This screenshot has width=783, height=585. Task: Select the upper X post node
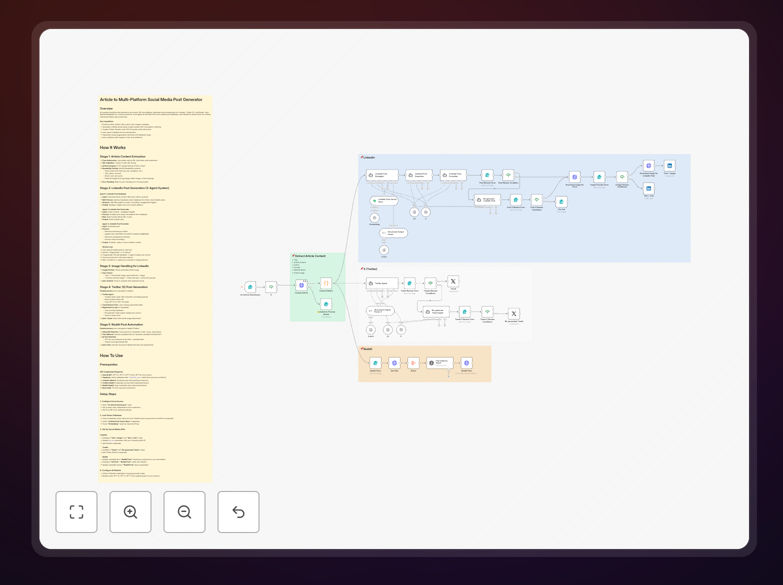point(453,282)
